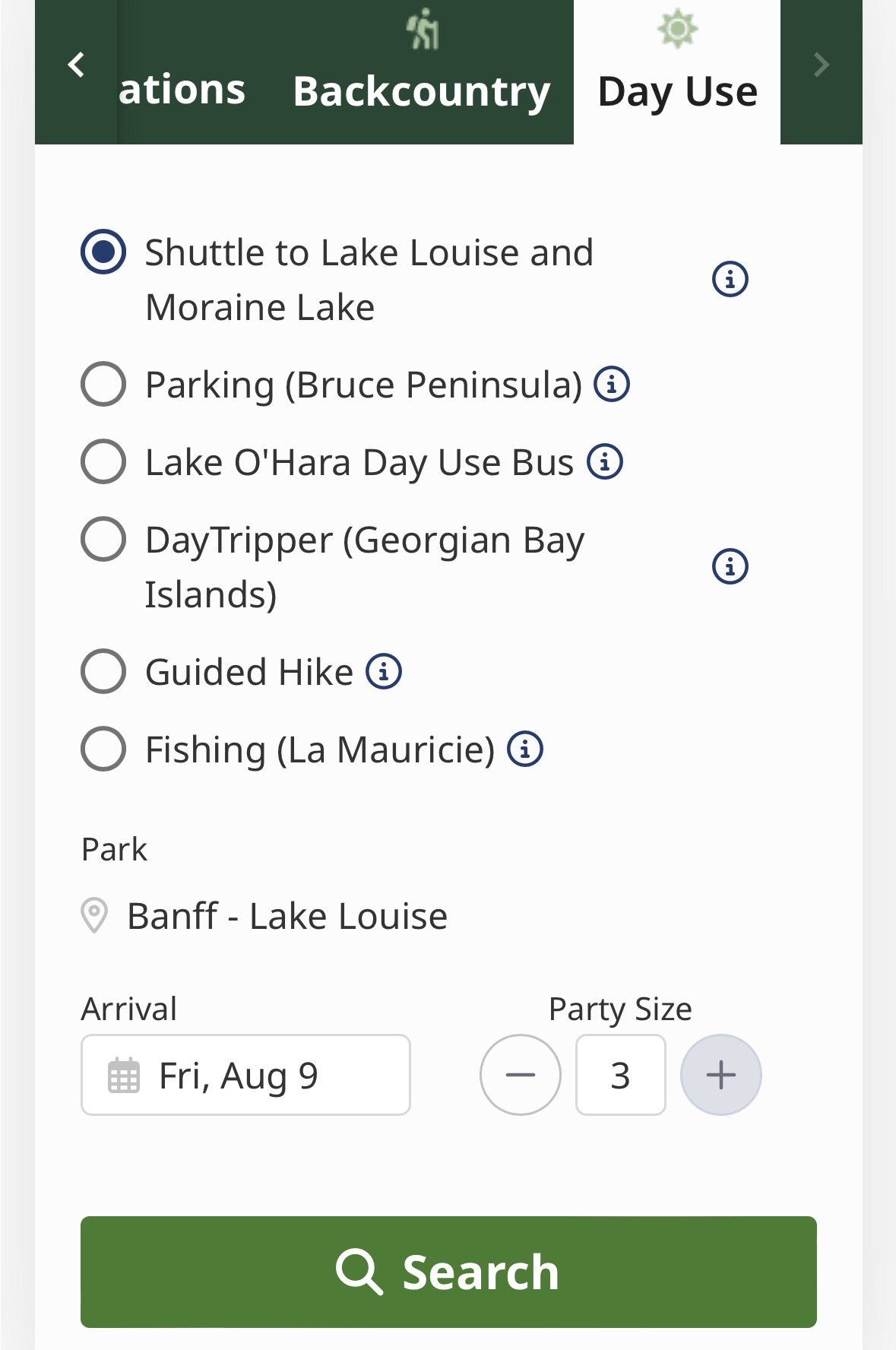Open the Arrival date field
The image size is (896, 1350).
pos(245,1075)
